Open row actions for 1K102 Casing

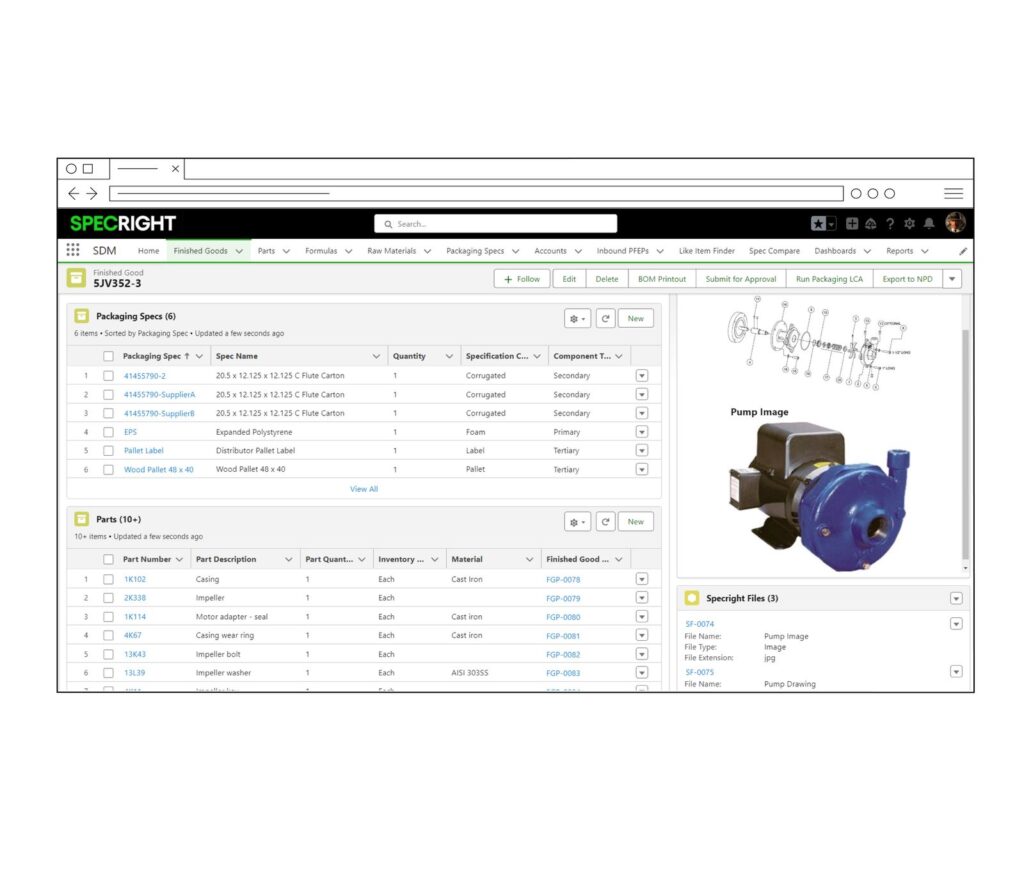(642, 579)
